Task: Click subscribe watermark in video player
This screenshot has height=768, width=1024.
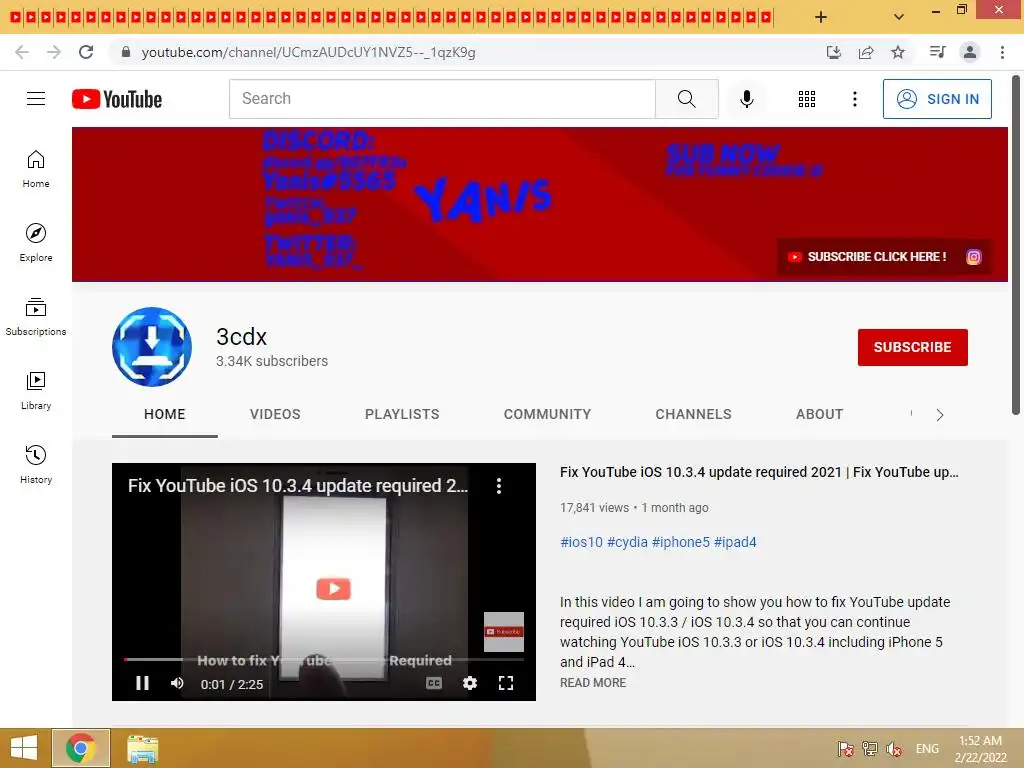Action: click(504, 632)
